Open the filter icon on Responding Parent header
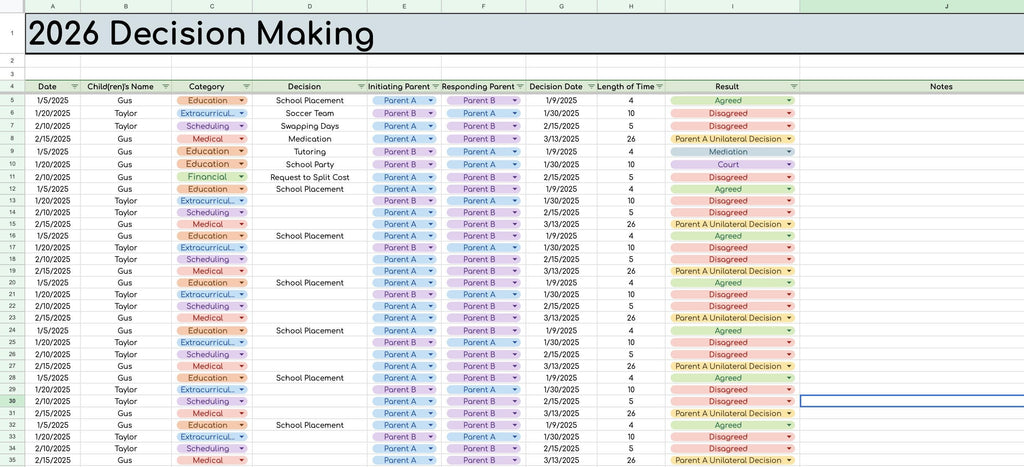The width and height of the screenshot is (1024, 467). click(520, 86)
